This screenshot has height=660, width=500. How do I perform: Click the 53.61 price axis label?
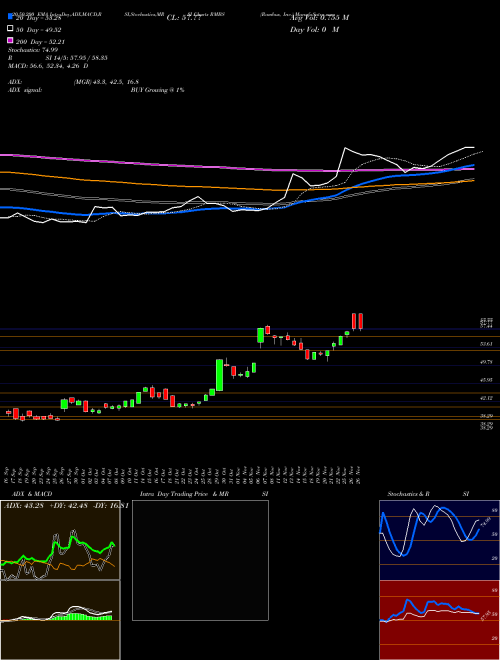click(x=487, y=344)
